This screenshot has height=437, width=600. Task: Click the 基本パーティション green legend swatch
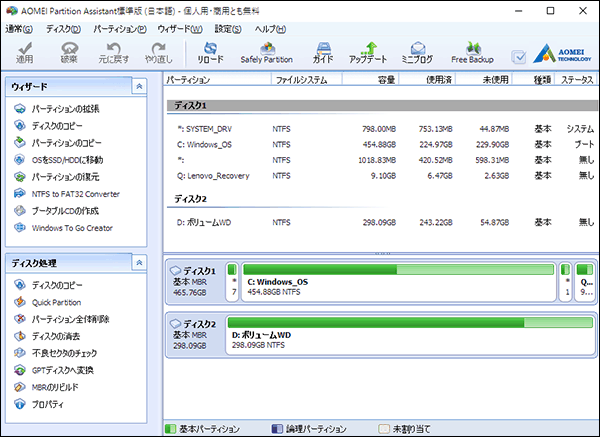click(170, 429)
